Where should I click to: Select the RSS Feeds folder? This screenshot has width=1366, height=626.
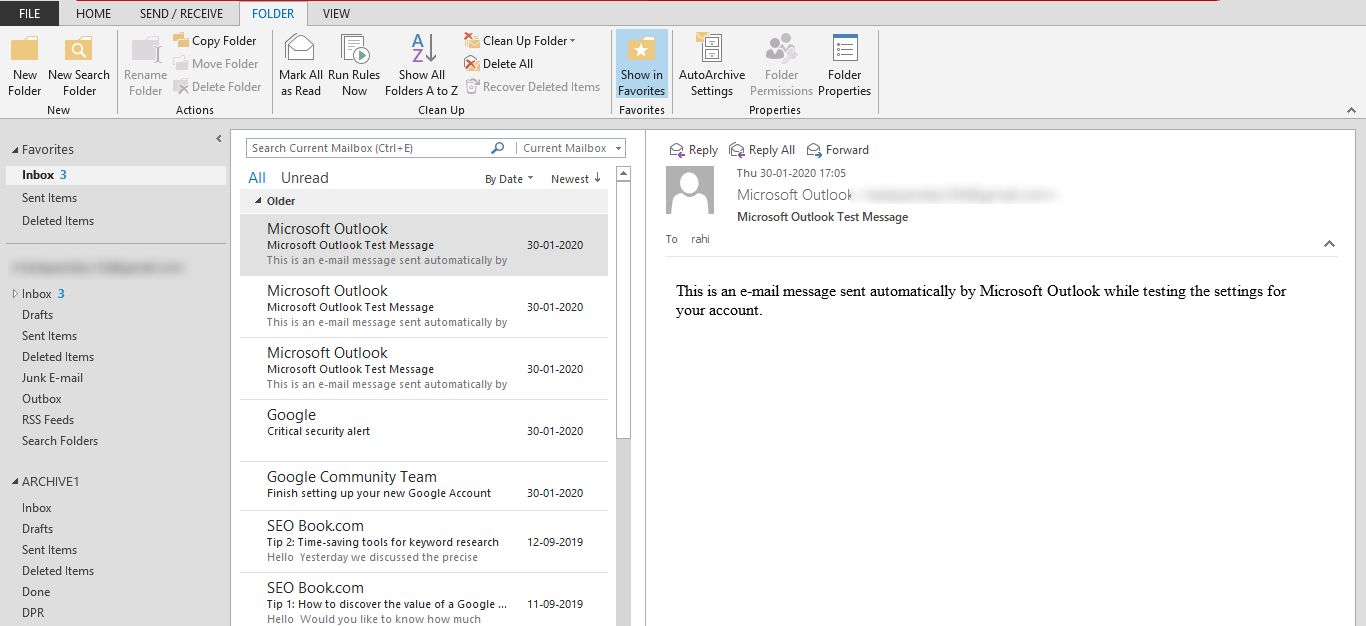coord(48,420)
